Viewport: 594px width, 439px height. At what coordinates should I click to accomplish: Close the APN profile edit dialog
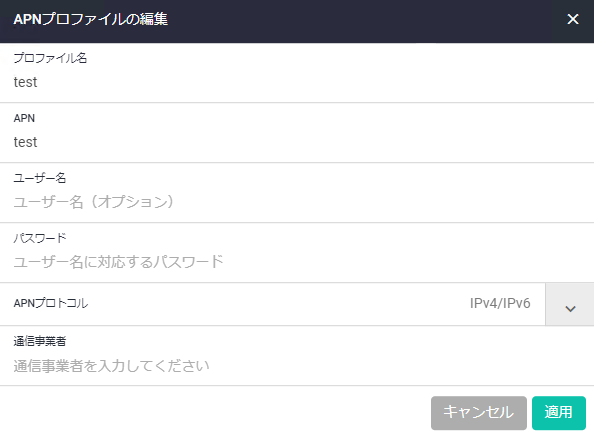[573, 19]
